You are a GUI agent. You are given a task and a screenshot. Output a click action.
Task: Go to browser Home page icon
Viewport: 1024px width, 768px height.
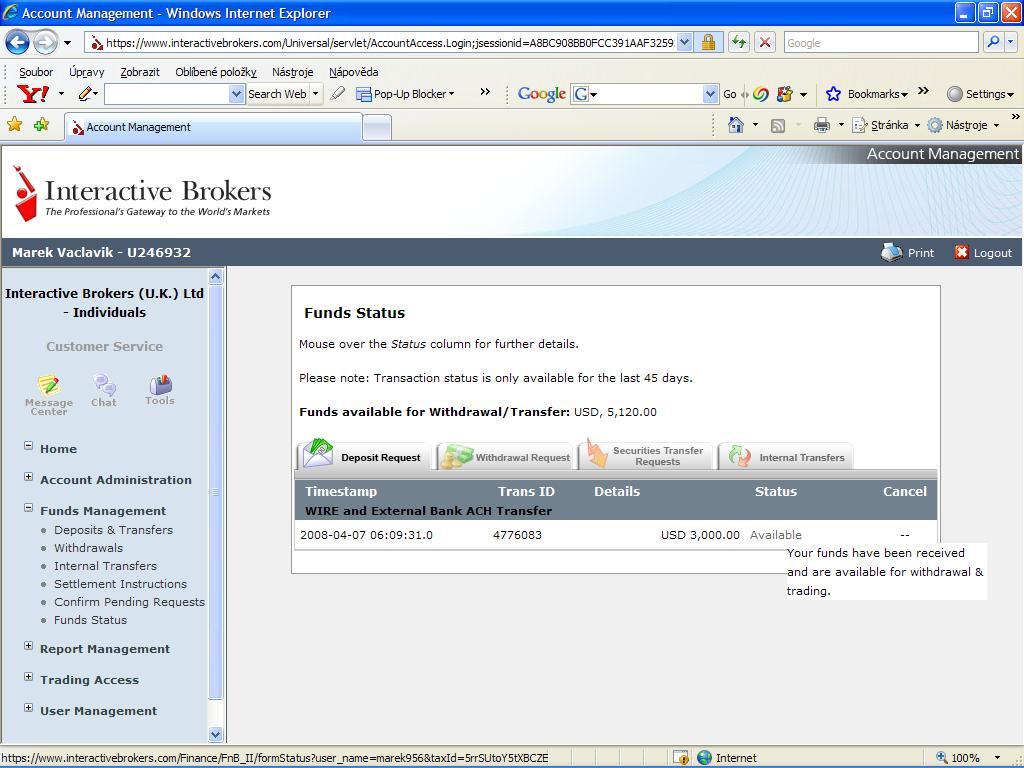(x=736, y=125)
